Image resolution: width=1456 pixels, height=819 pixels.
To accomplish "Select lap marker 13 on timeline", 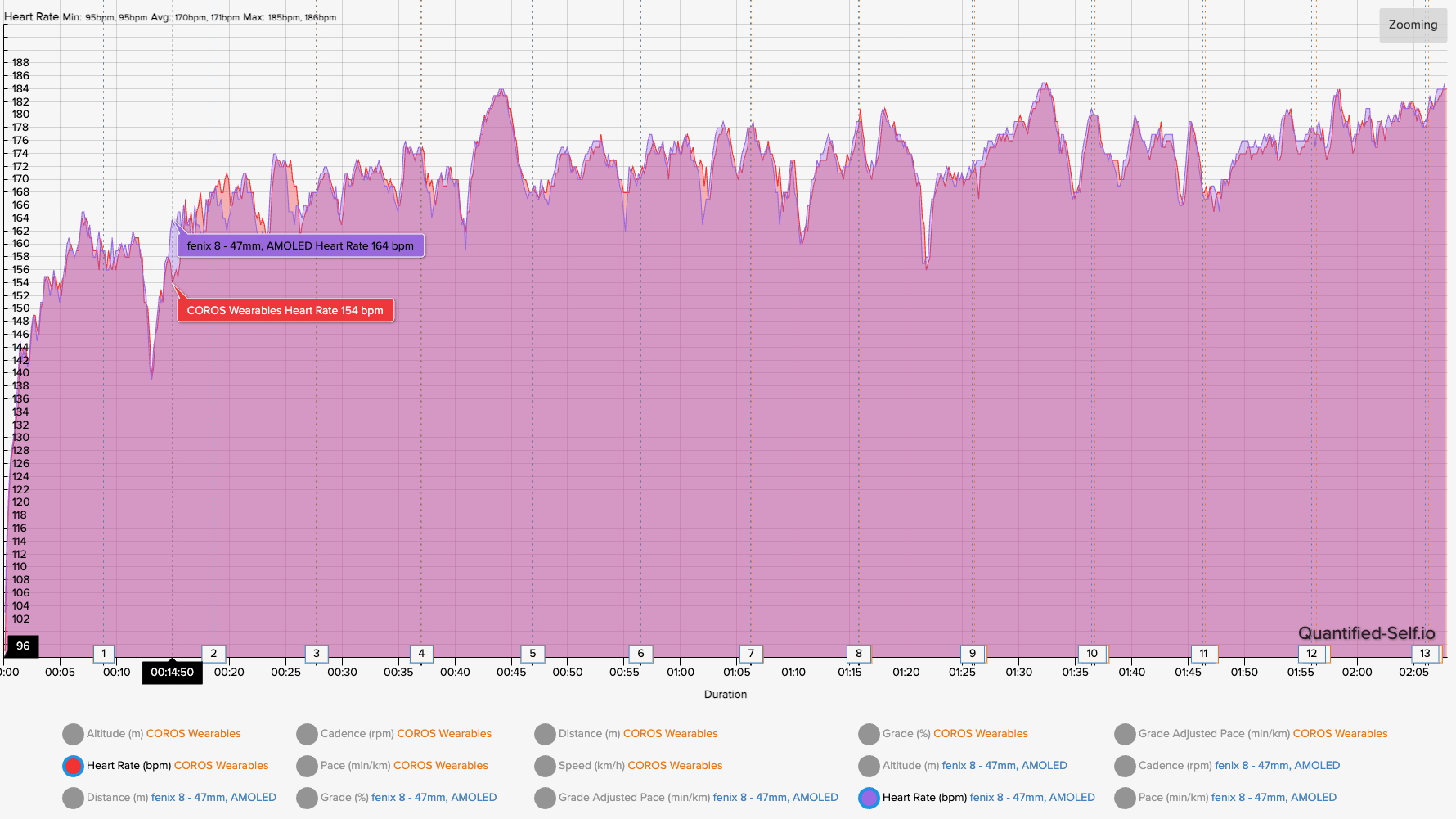I will (x=1425, y=654).
